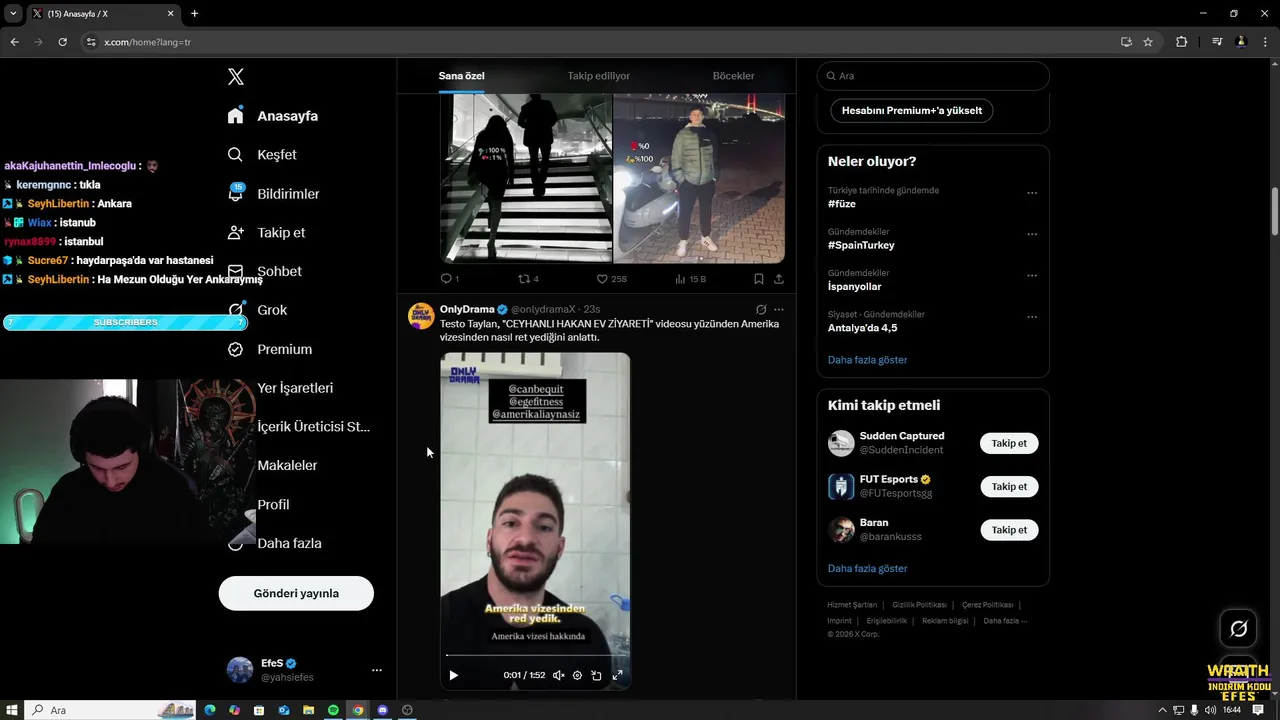The width and height of the screenshot is (1280, 720).
Task: Seek on the video progress bar
Action: 535,656
